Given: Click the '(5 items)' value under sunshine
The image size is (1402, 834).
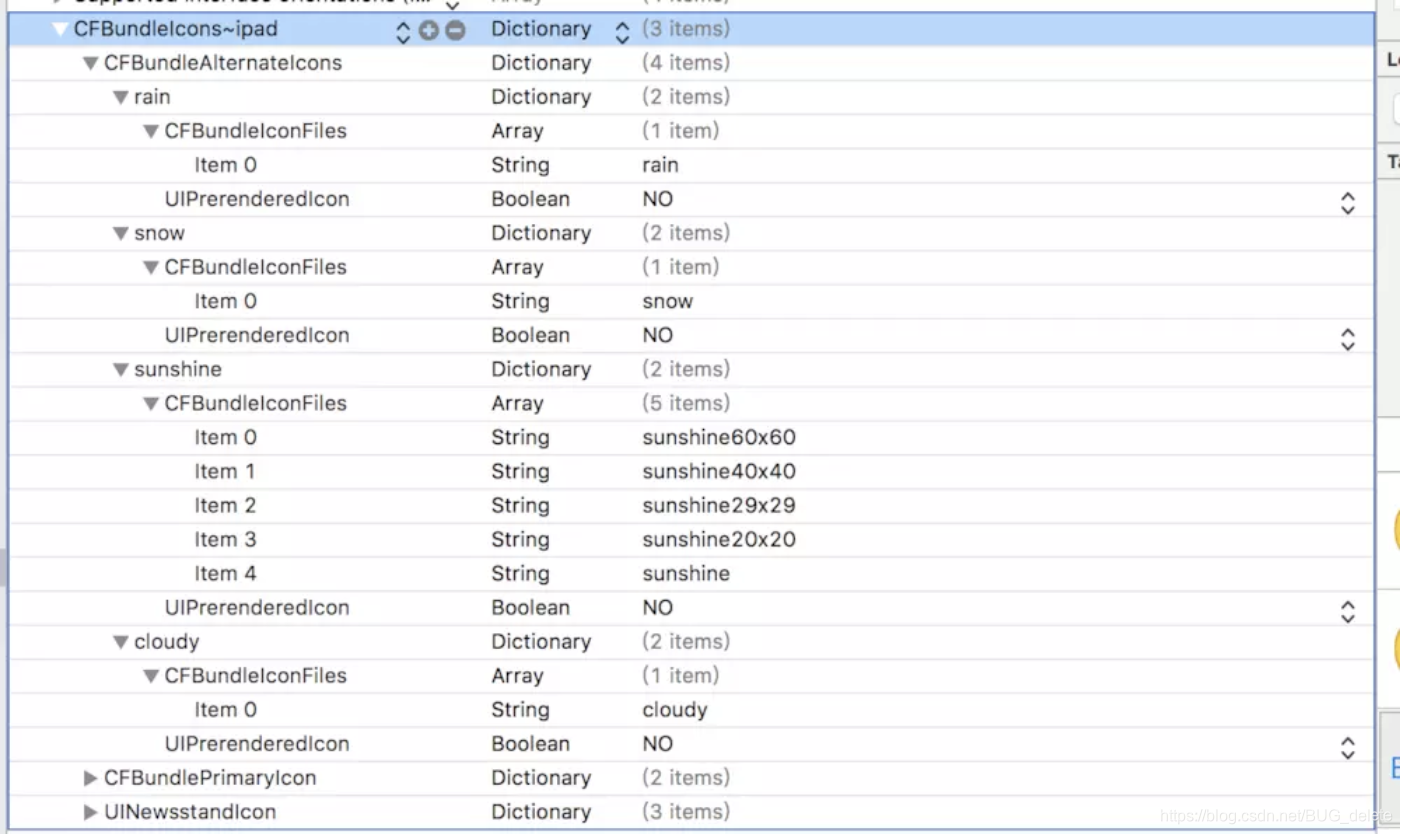Looking at the screenshot, I should pos(686,403).
